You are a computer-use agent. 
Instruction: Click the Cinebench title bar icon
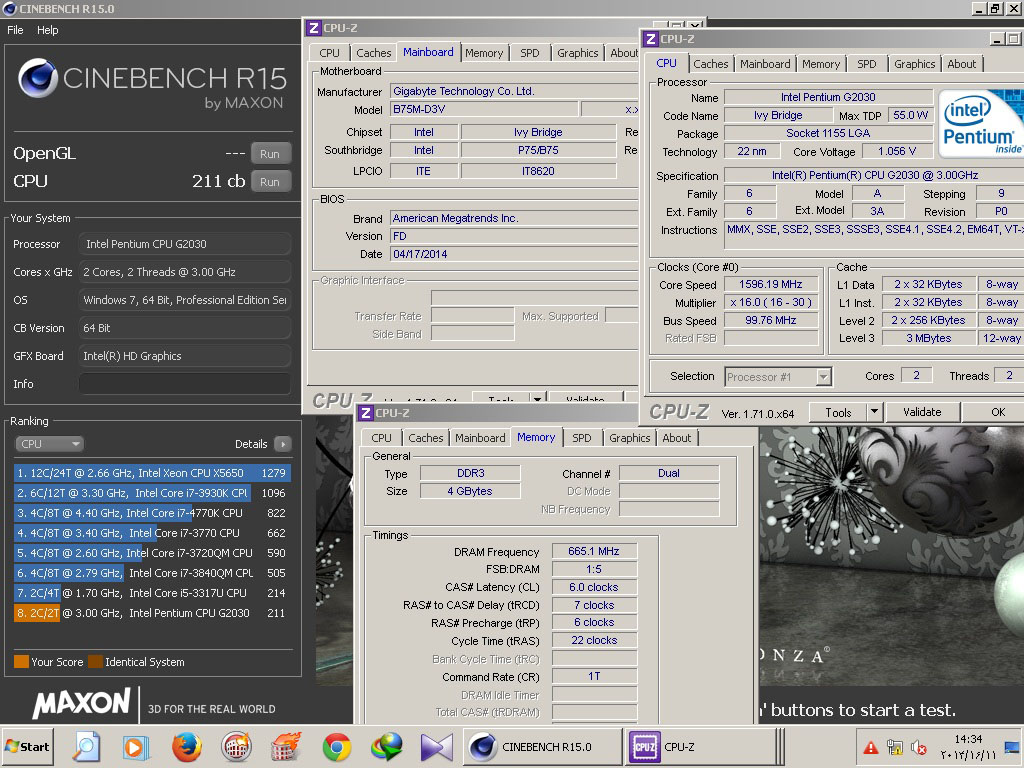click(9, 9)
